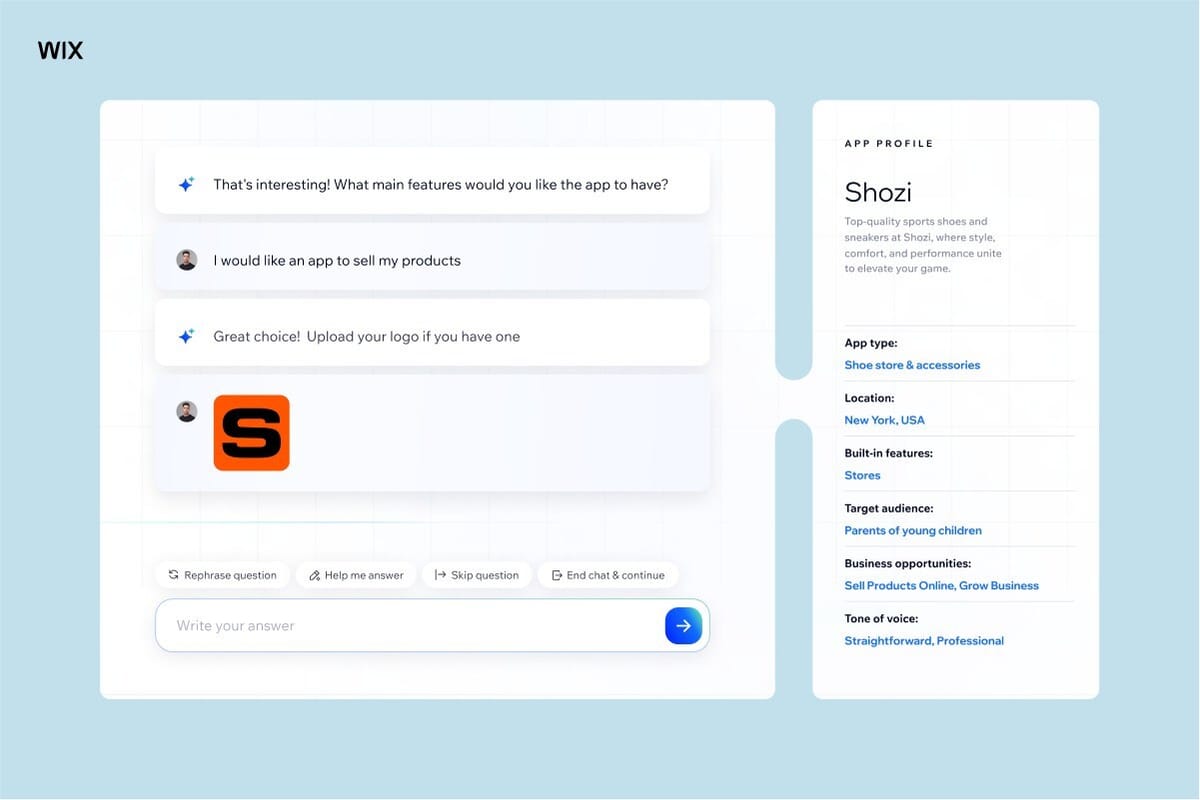The image size is (1200, 800).
Task: Click the 'APP PROFILE' header label
Action: [x=889, y=144]
